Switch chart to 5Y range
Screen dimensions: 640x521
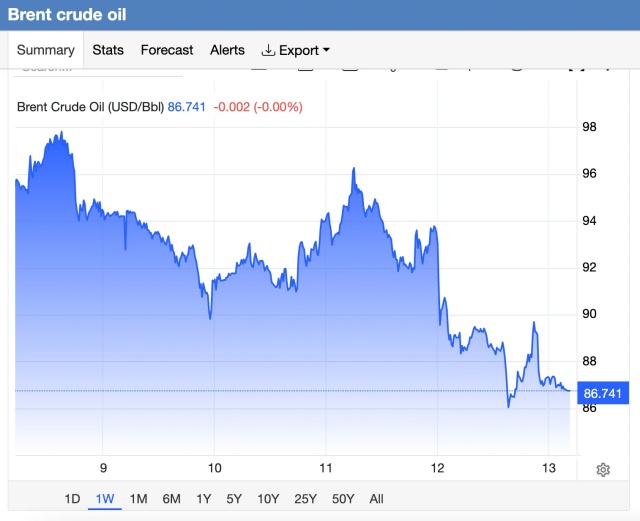click(234, 499)
